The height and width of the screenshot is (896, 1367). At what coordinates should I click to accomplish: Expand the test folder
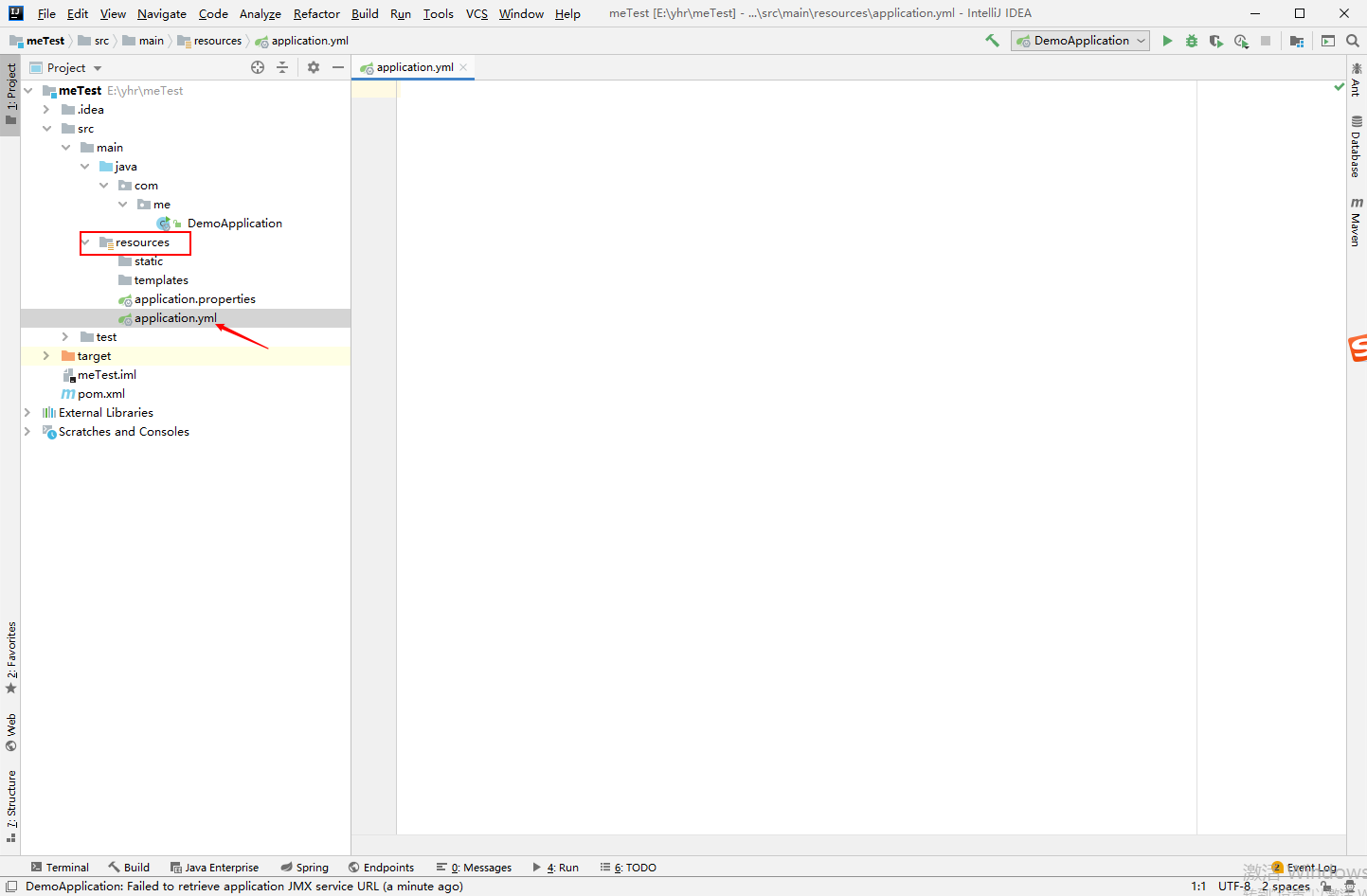tap(65, 337)
